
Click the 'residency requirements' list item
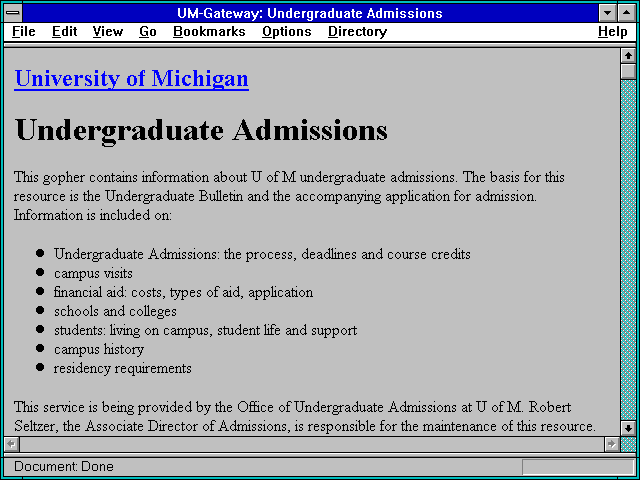[x=122, y=369]
